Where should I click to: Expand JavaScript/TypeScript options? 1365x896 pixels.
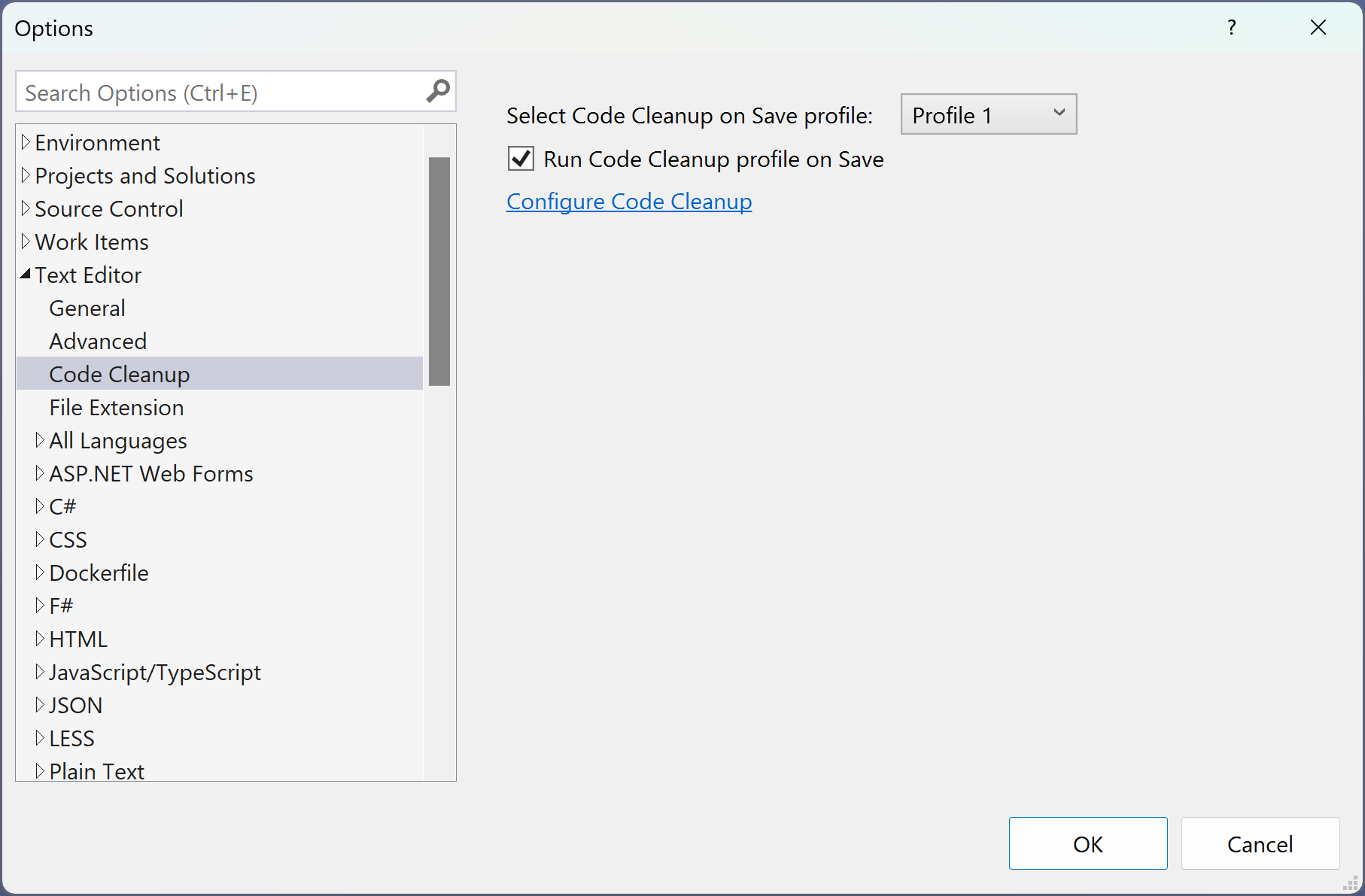point(41,671)
